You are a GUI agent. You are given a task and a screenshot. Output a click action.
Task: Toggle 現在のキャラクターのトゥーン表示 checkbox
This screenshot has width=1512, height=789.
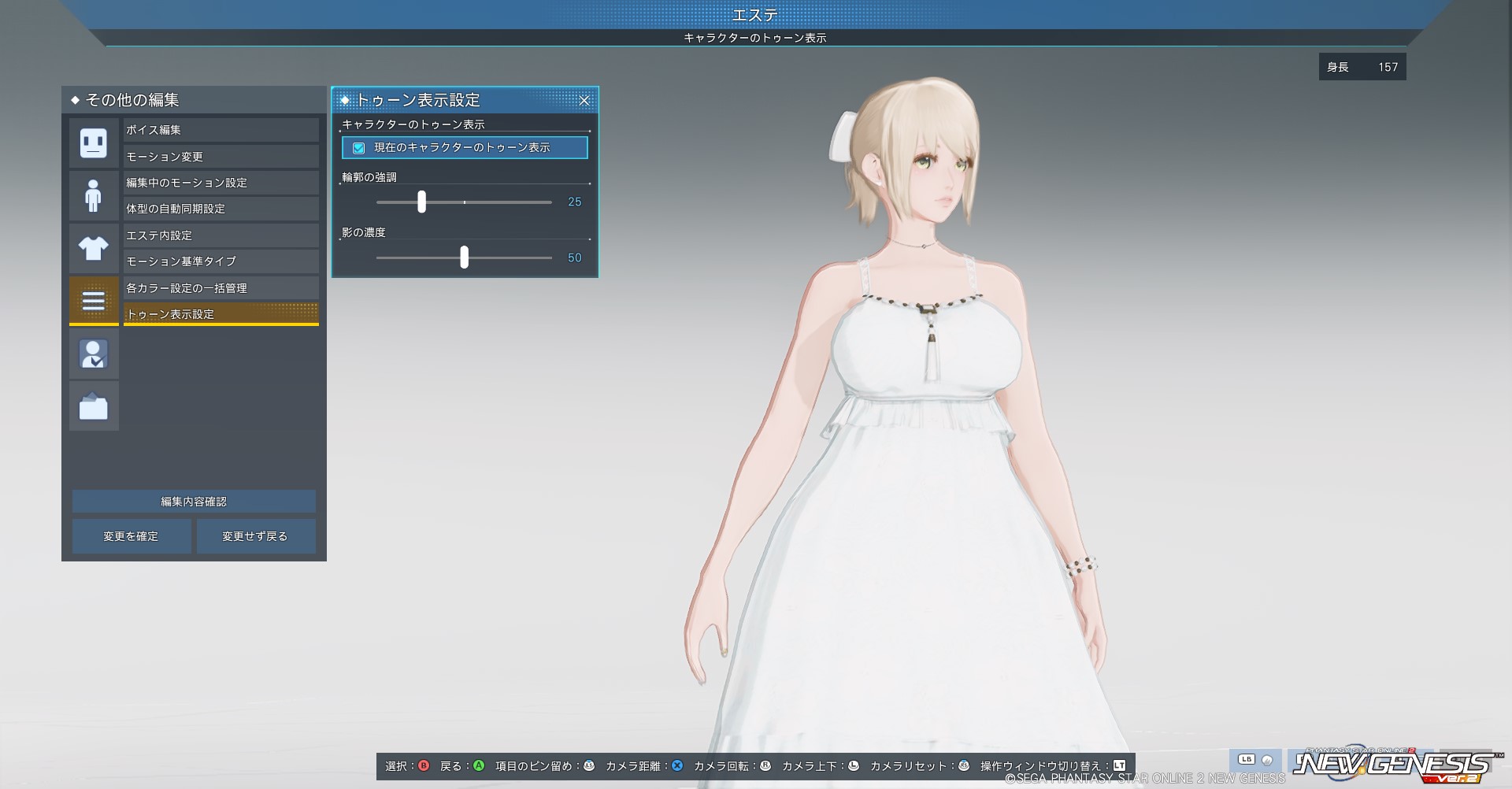pos(359,147)
